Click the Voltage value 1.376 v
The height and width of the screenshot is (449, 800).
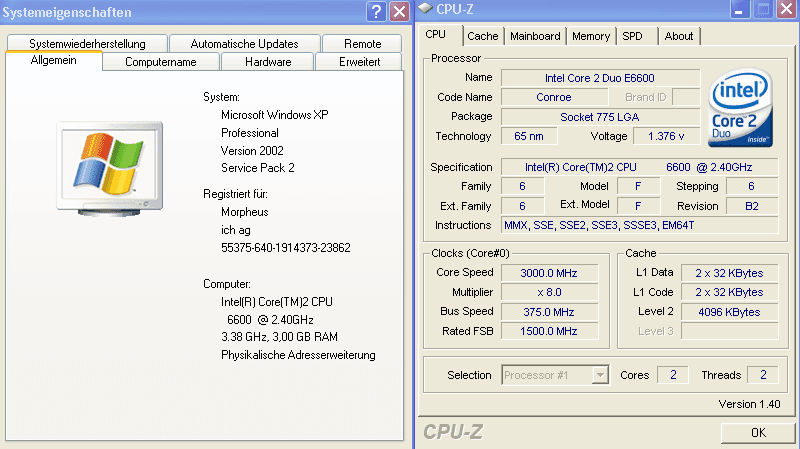tap(666, 136)
